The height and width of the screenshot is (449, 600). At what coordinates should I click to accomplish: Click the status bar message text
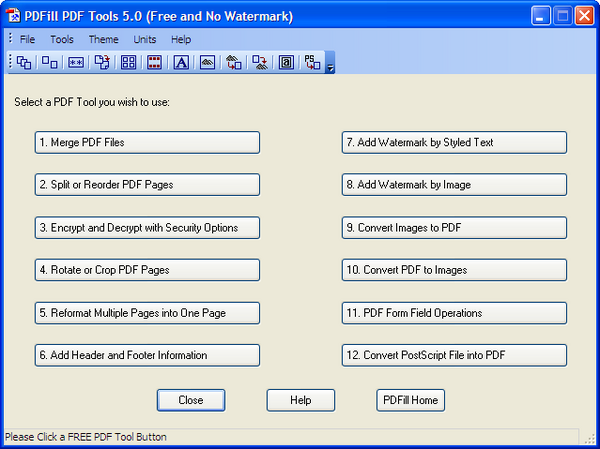point(86,437)
